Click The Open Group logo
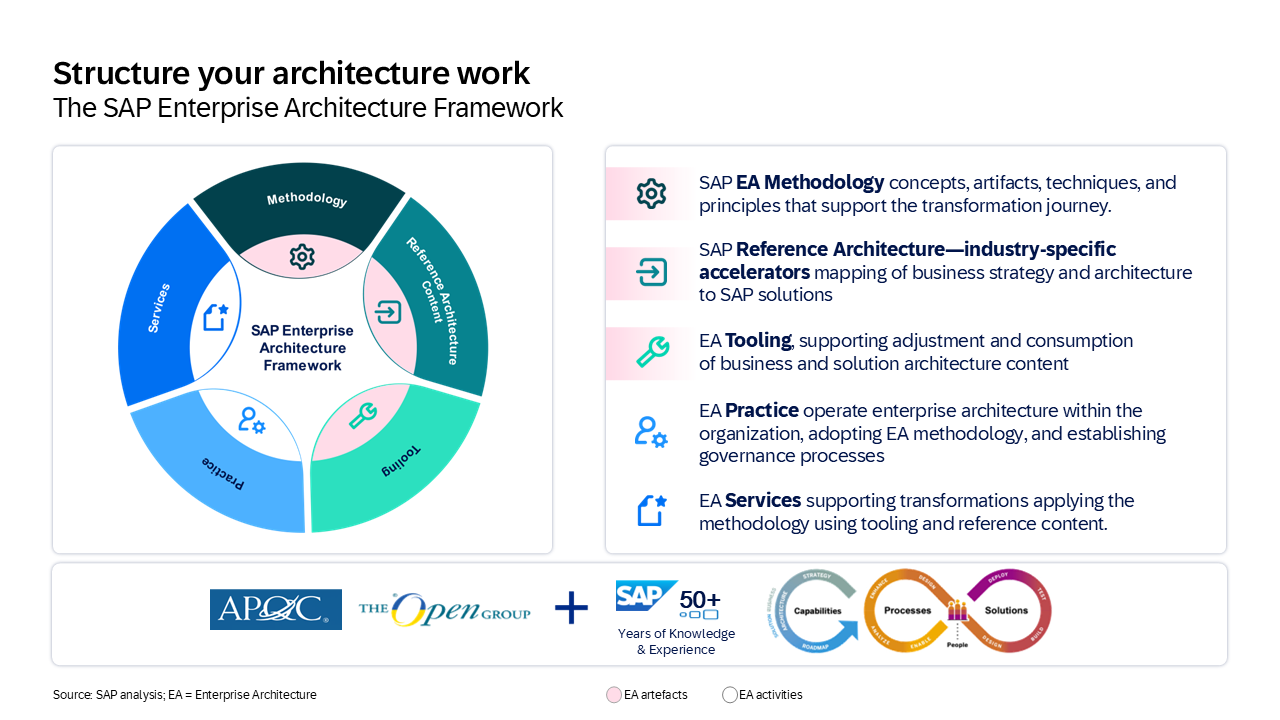 pos(444,610)
